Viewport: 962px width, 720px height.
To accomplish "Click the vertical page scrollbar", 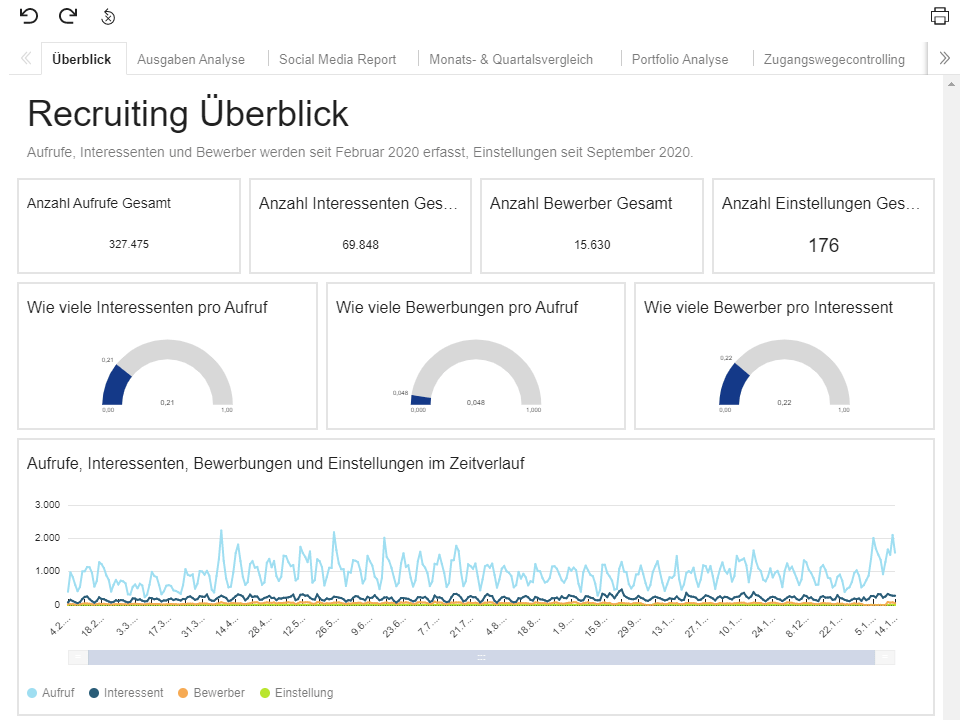I will point(952,400).
